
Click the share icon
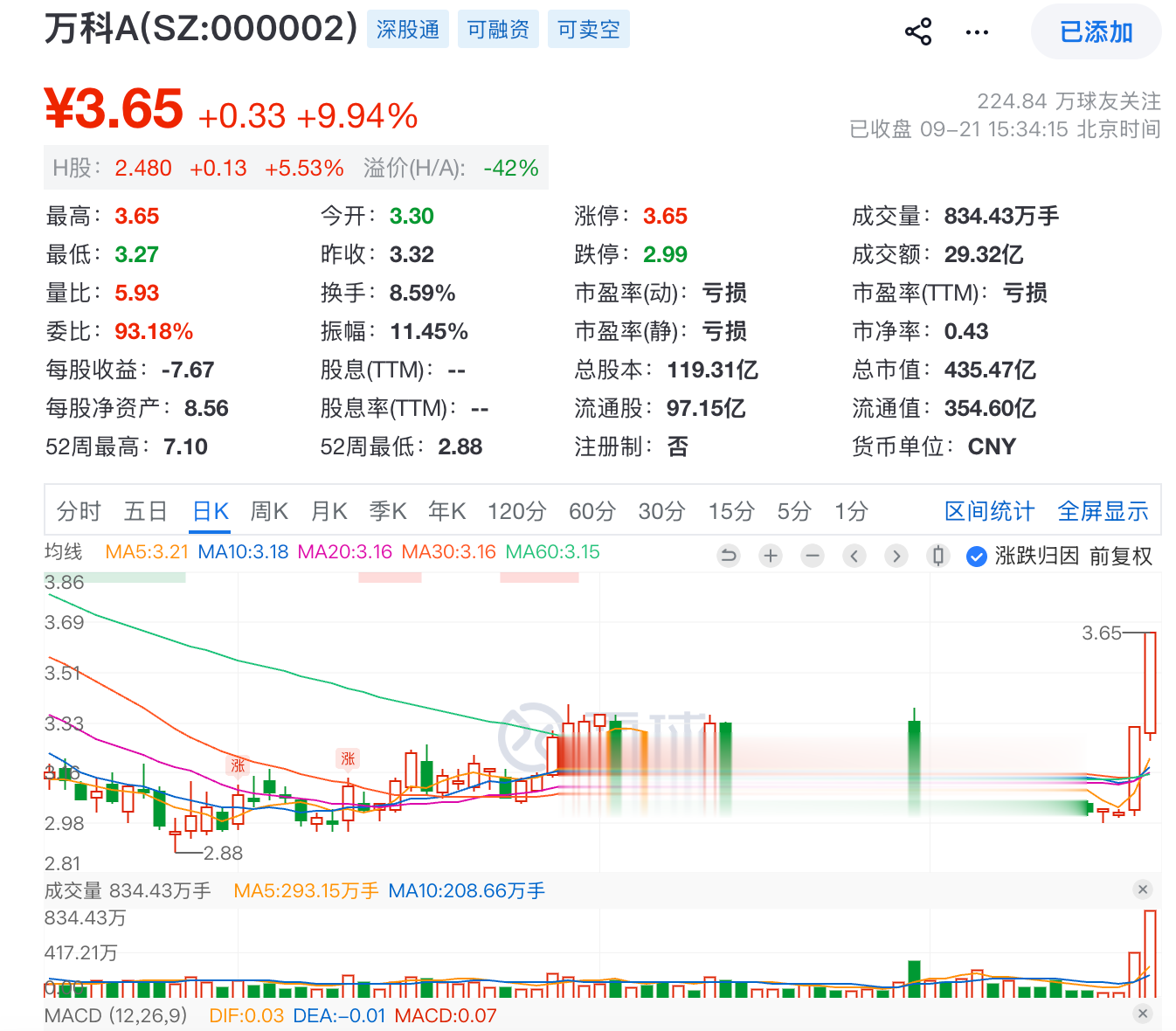click(918, 32)
